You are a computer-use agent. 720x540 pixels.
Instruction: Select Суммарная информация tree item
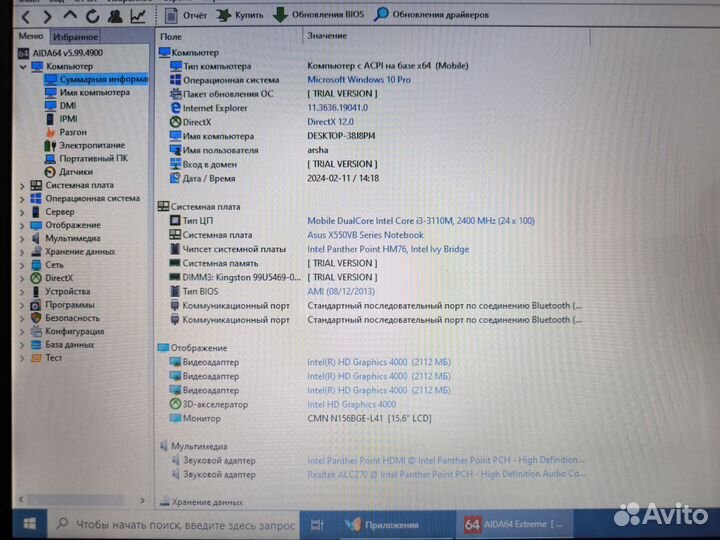point(96,79)
